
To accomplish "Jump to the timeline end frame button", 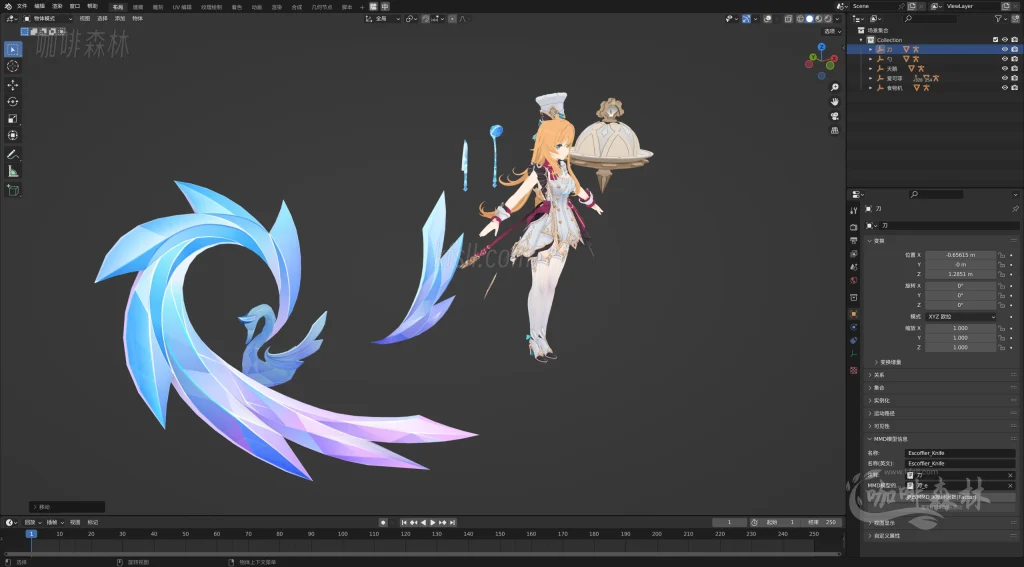I will (452, 523).
